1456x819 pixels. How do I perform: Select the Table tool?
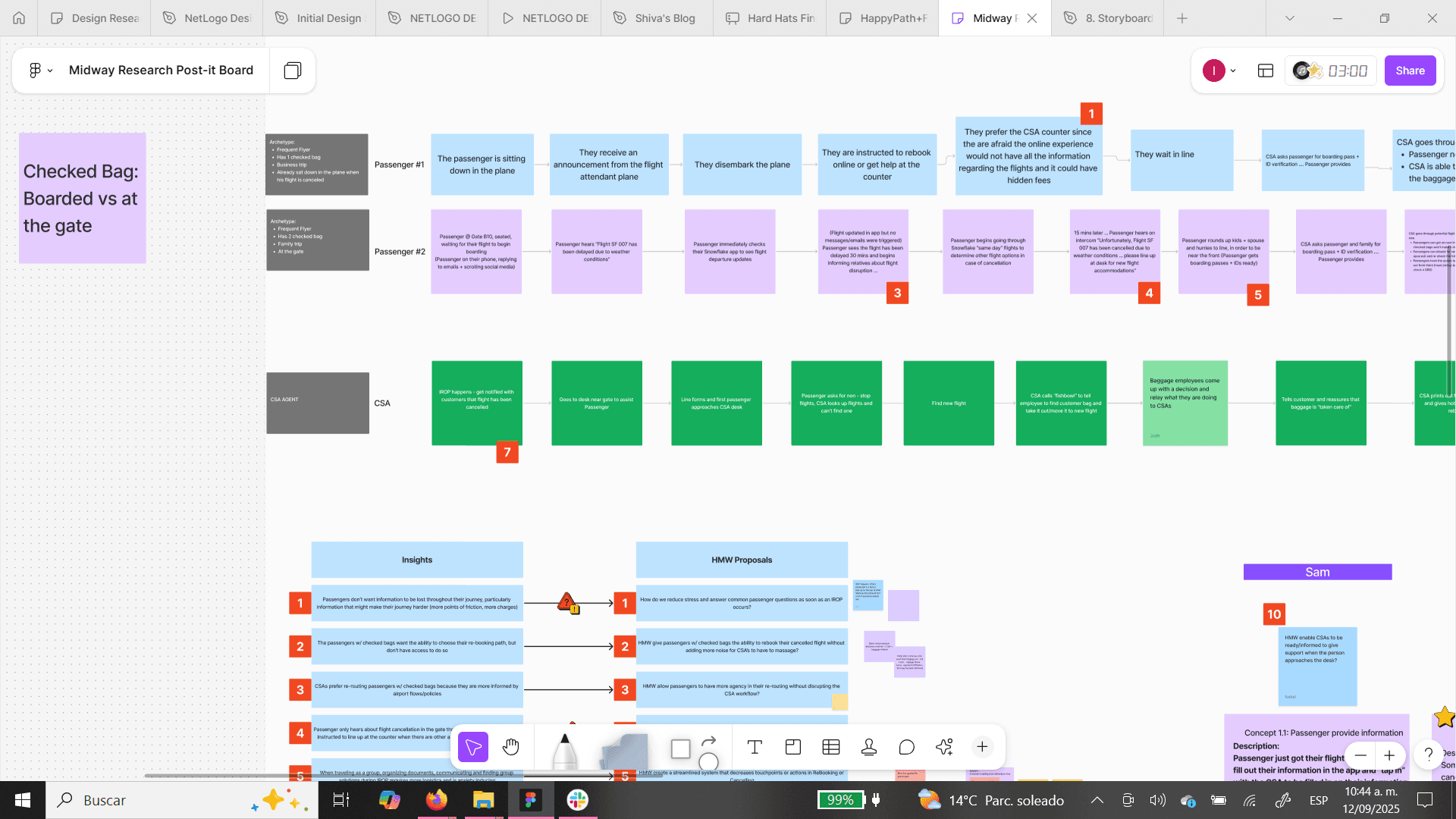pyautogui.click(x=831, y=748)
